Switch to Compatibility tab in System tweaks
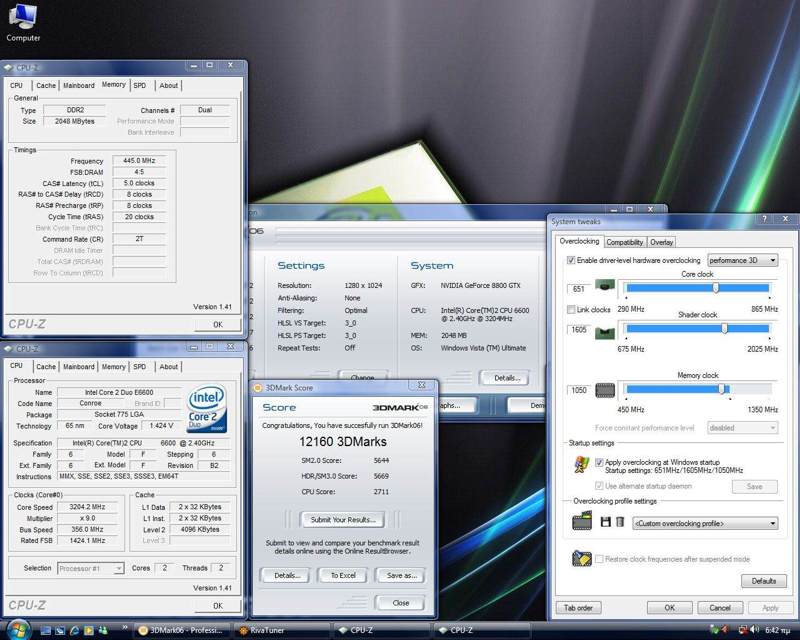800x640 pixels. [624, 242]
